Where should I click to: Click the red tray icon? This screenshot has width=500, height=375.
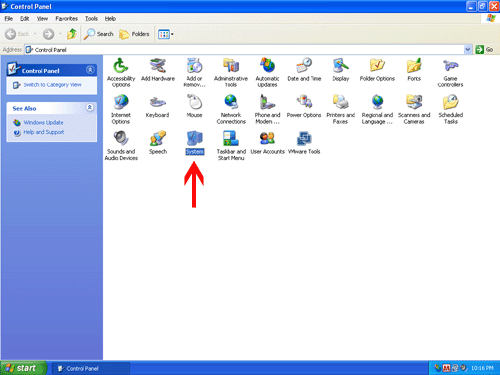(446, 368)
